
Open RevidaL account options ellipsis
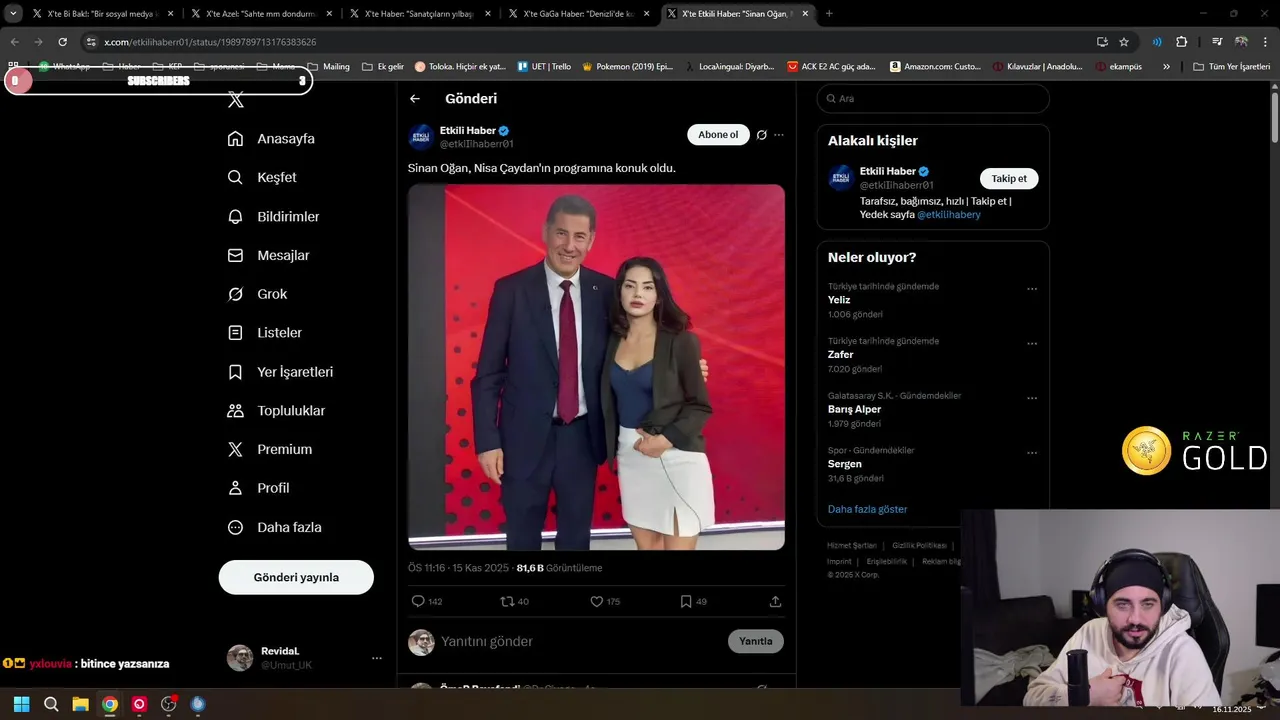pos(377,658)
